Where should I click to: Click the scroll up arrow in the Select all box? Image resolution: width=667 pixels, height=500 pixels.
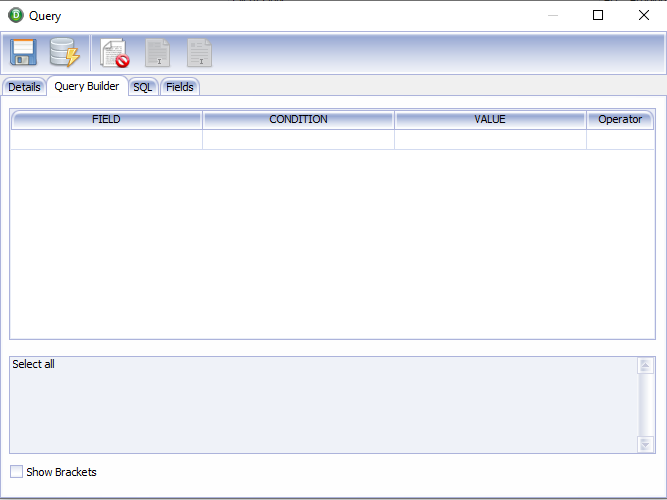point(645,366)
